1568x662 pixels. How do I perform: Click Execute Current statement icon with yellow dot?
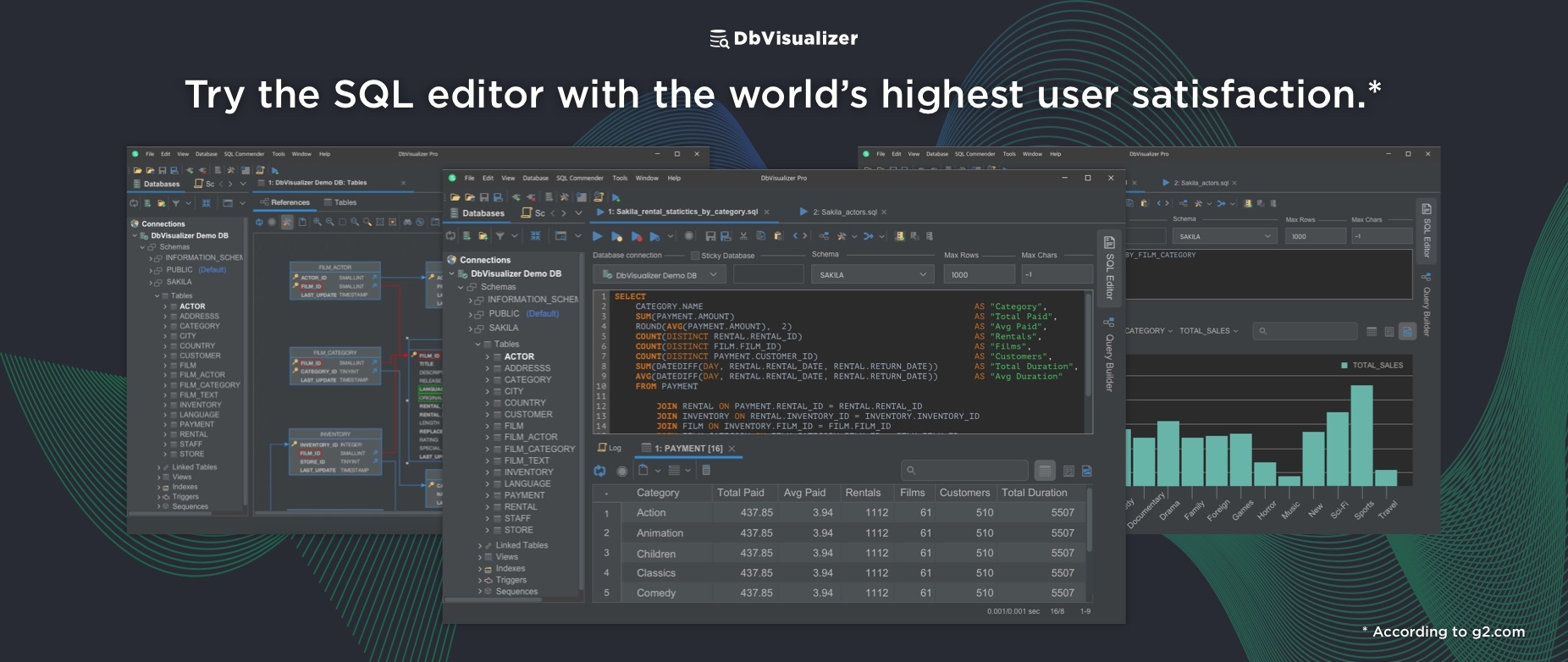pyautogui.click(x=616, y=235)
